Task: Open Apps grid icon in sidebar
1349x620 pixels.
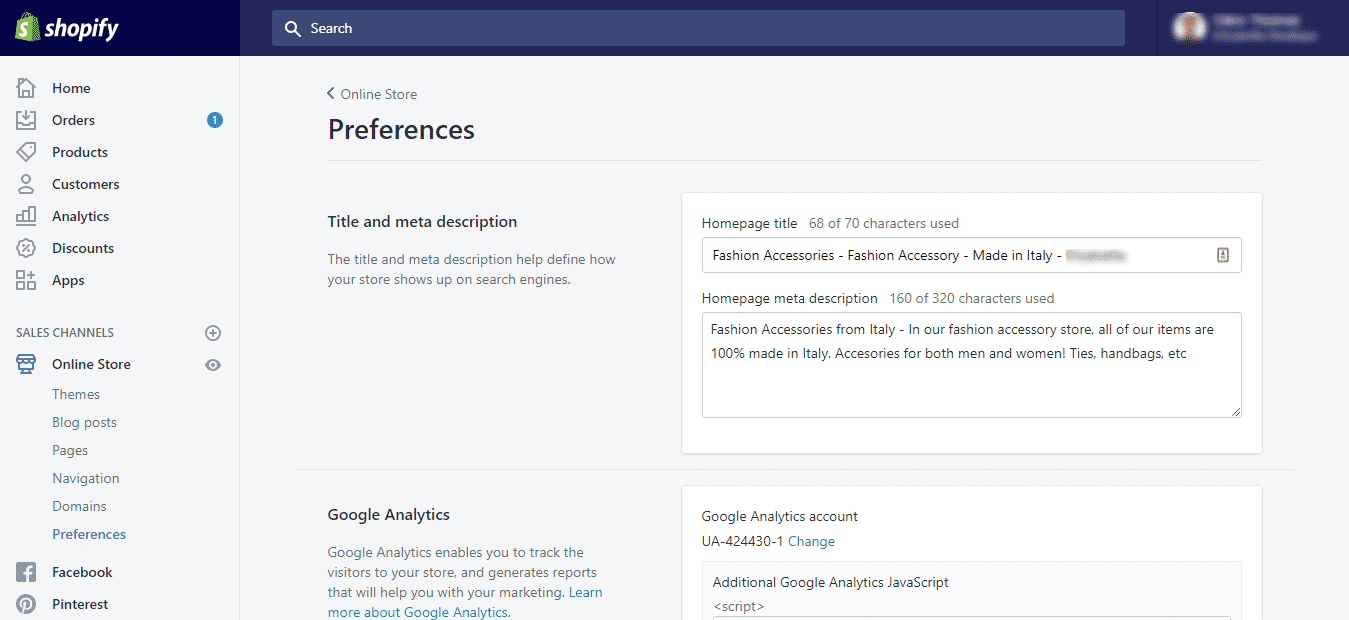Action: pos(26,280)
